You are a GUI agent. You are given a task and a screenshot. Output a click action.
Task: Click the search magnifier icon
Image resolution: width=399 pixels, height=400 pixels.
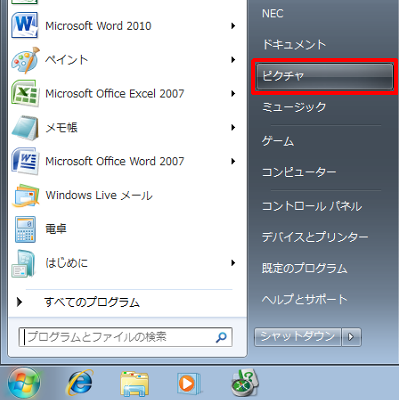click(221, 337)
